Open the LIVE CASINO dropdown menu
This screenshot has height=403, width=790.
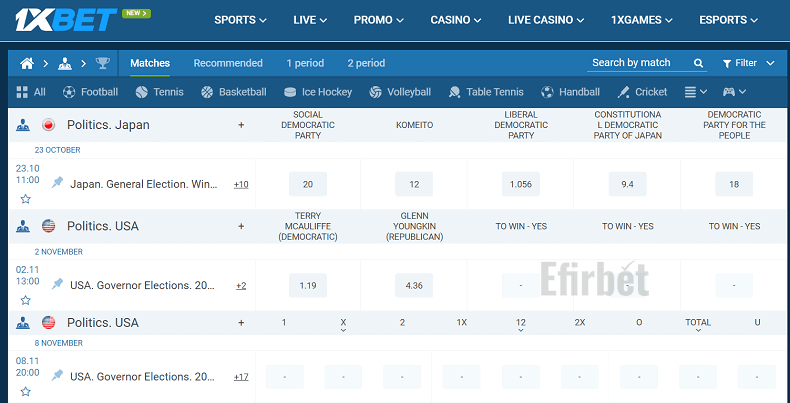click(x=546, y=20)
